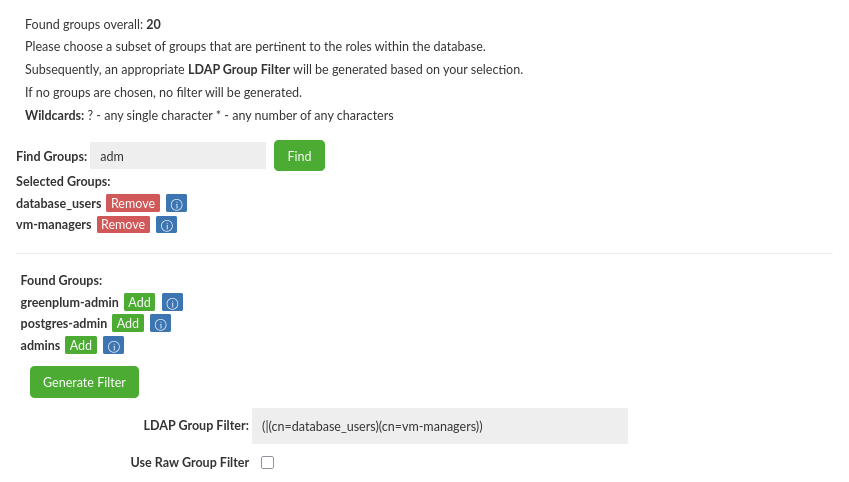The image size is (849, 482).
Task: Add the admins group
Action: [81, 345]
